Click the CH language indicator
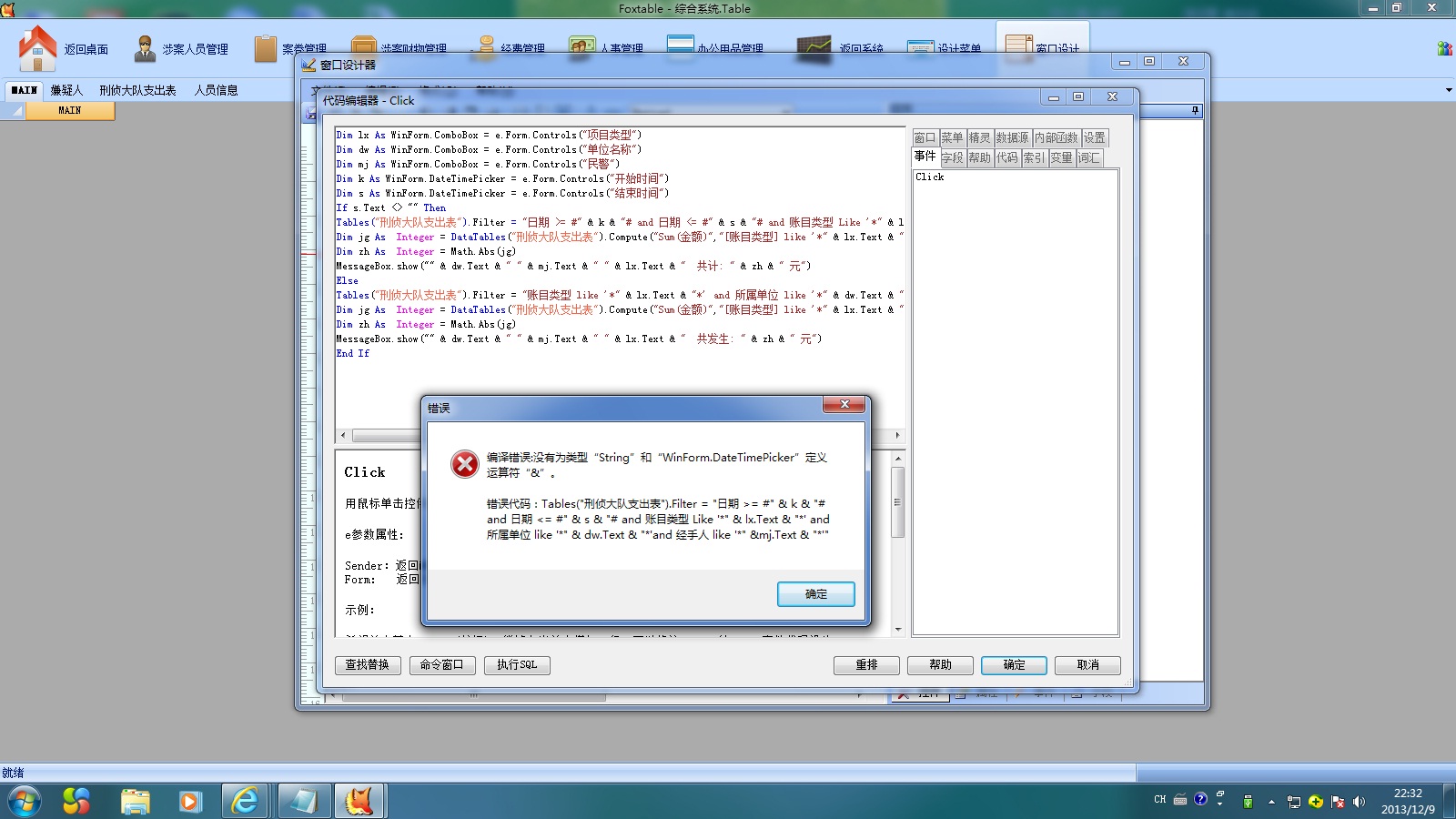The height and width of the screenshot is (819, 1456). point(1159,800)
